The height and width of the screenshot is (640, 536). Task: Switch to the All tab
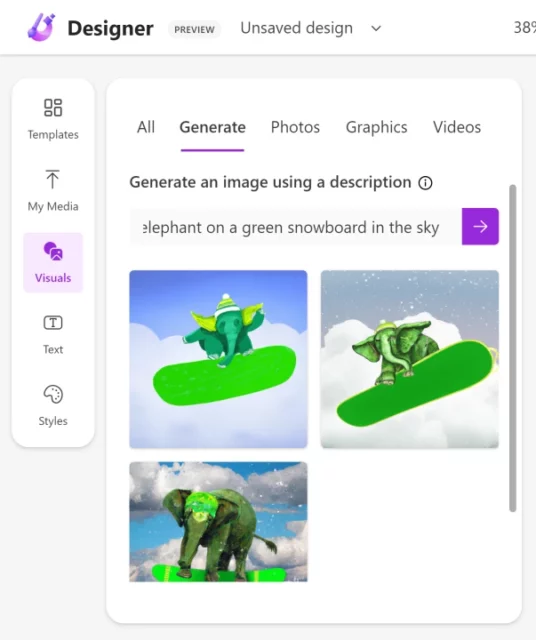pos(146,127)
